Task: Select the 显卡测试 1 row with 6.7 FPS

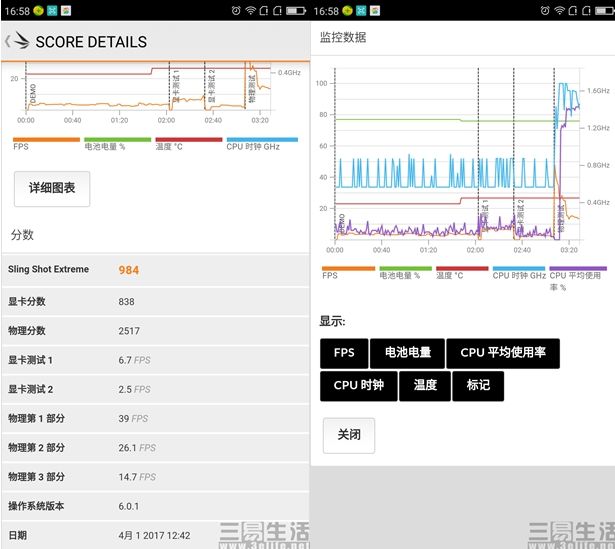Action: point(155,360)
